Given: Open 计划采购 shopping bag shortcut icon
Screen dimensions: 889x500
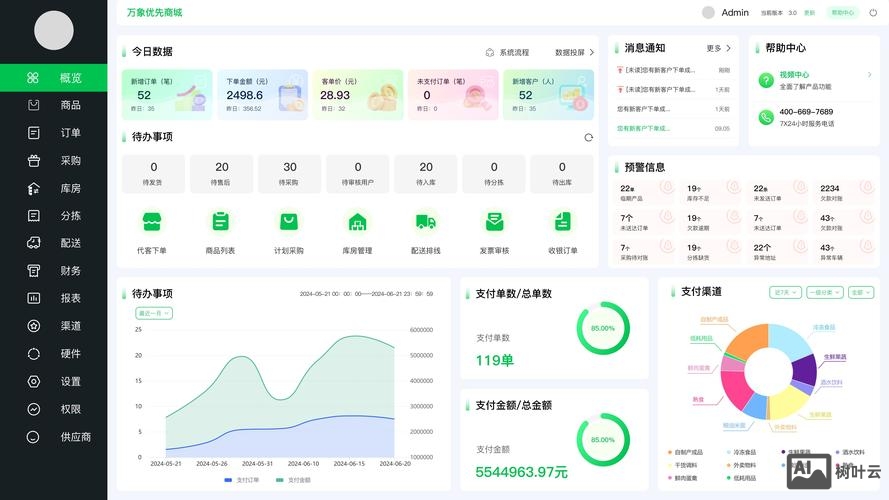Looking at the screenshot, I should click(289, 222).
